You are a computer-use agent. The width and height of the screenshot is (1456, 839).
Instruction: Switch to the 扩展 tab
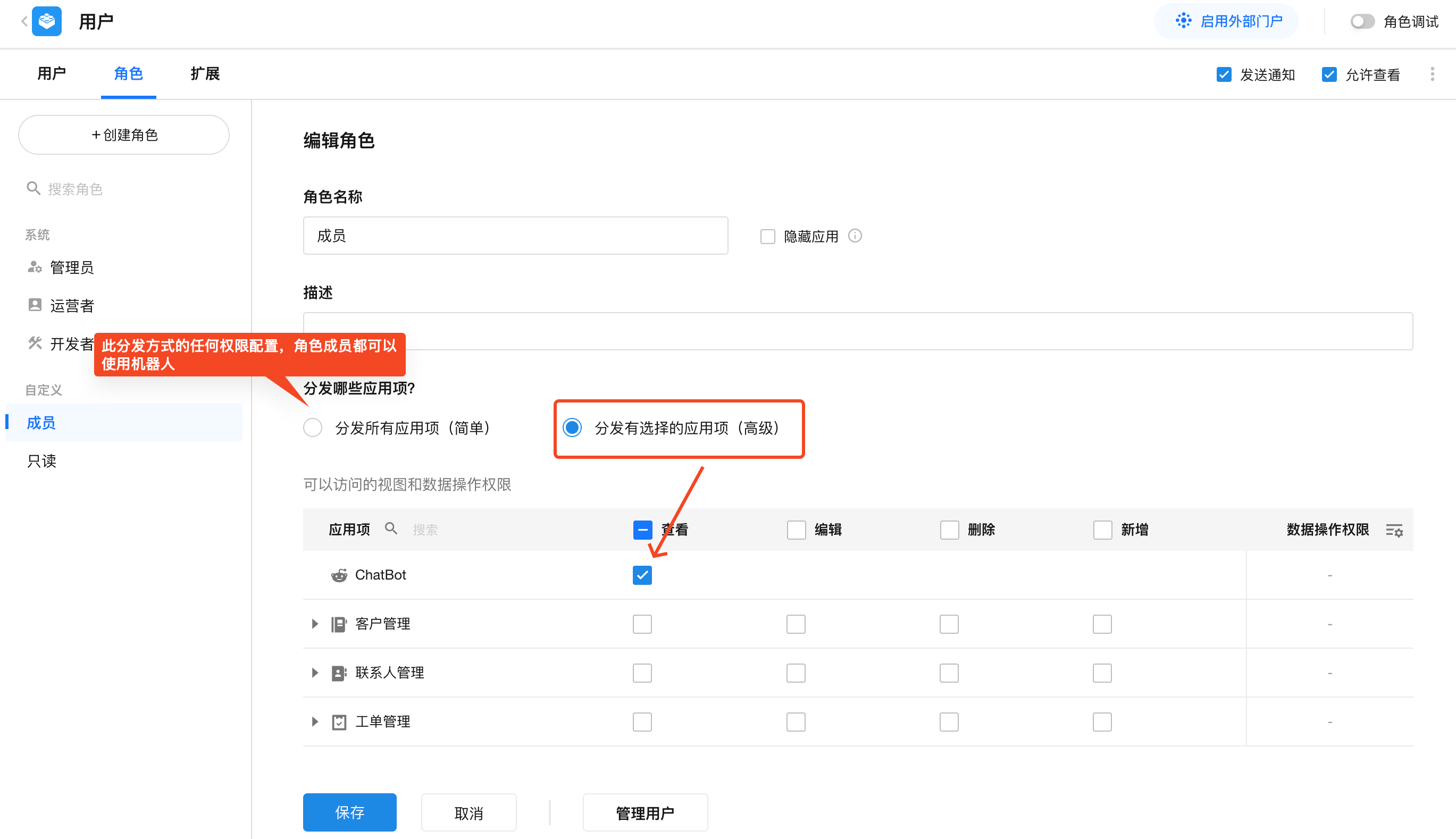205,74
